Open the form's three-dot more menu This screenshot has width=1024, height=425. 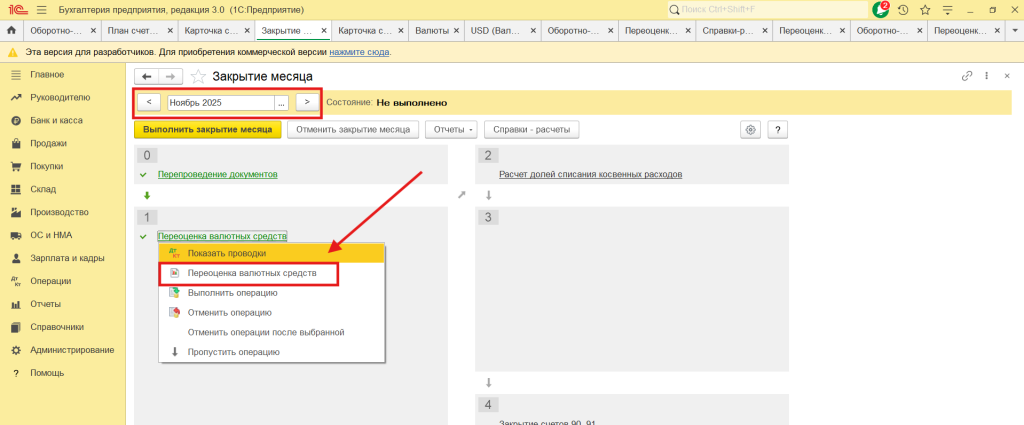[986, 76]
